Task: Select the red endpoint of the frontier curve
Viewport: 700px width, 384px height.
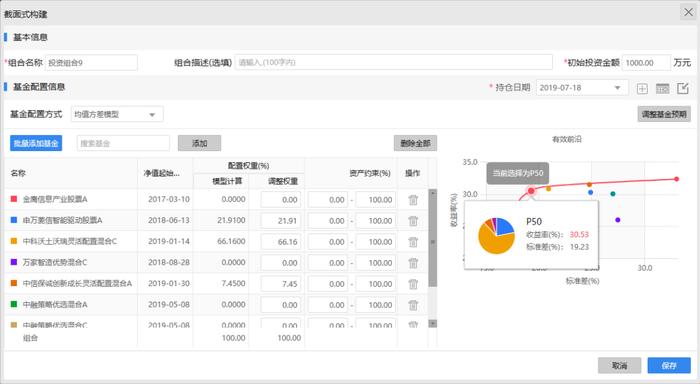Action: pos(677,179)
